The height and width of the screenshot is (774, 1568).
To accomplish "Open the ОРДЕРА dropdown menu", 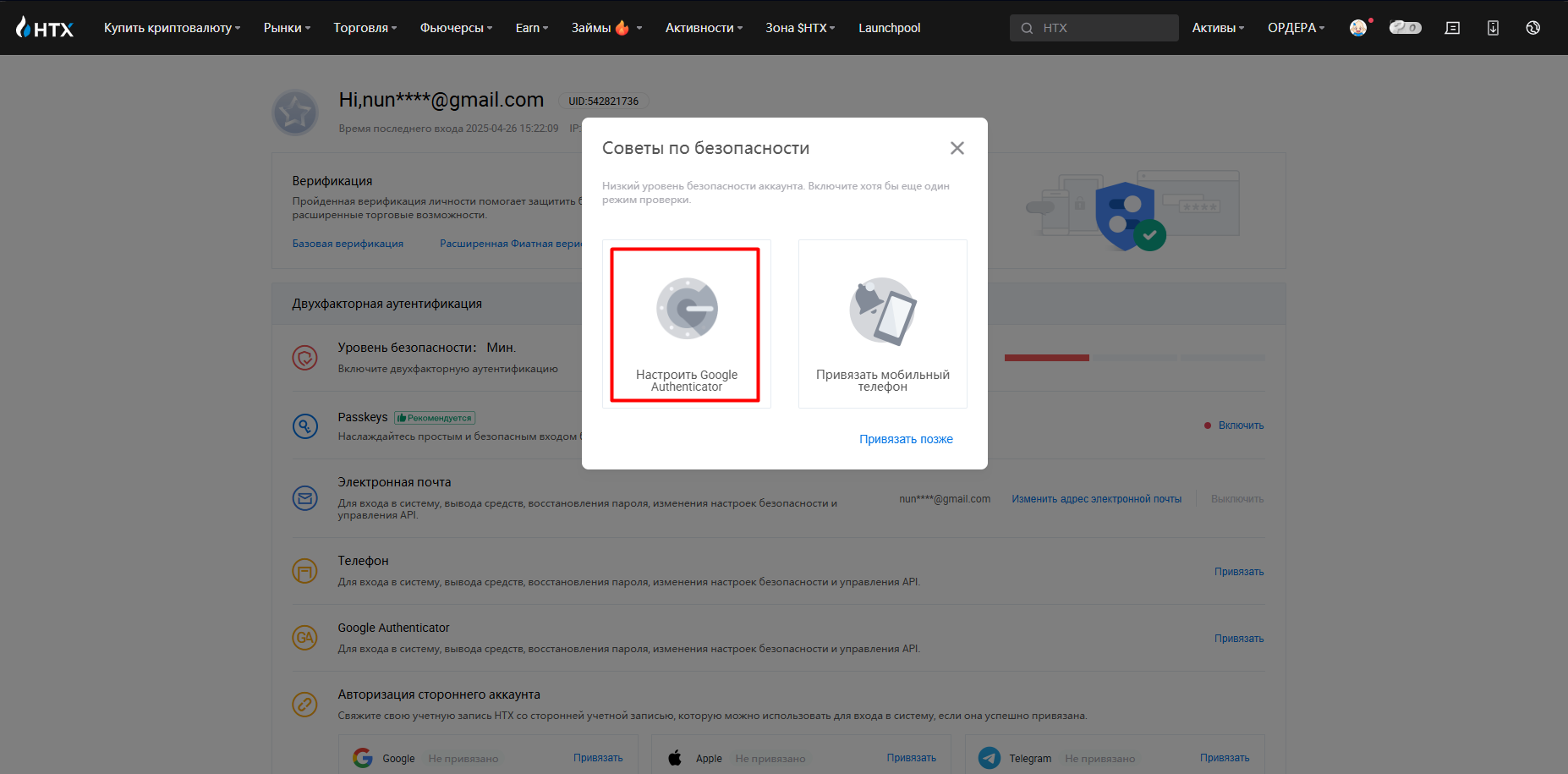I will tap(1296, 28).
